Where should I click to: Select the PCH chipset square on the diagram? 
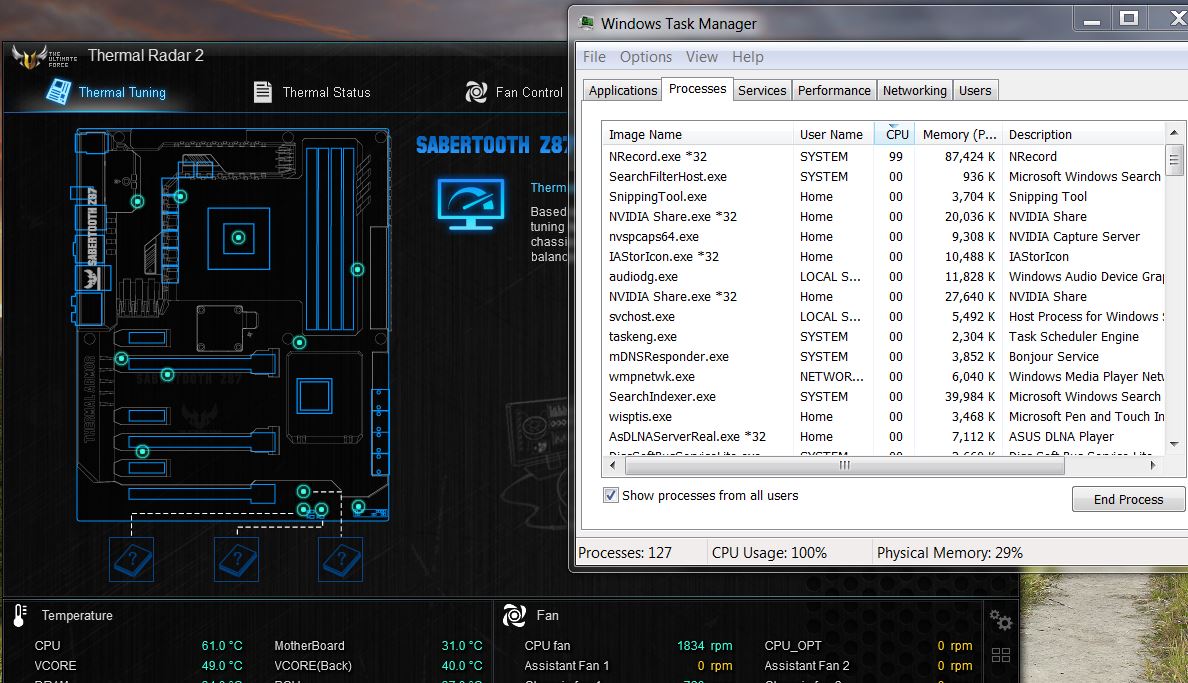pos(314,396)
